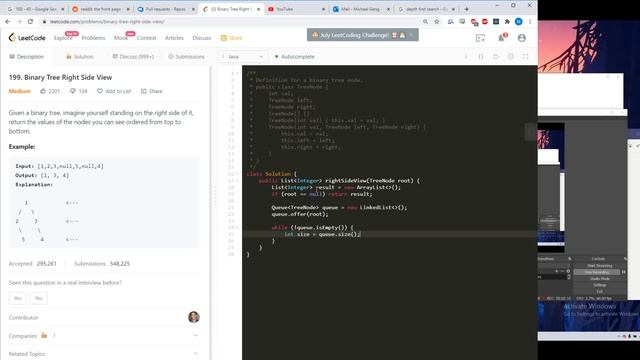Enable Studio Mode in OBS
640x360 pixels.
[x=599, y=278]
